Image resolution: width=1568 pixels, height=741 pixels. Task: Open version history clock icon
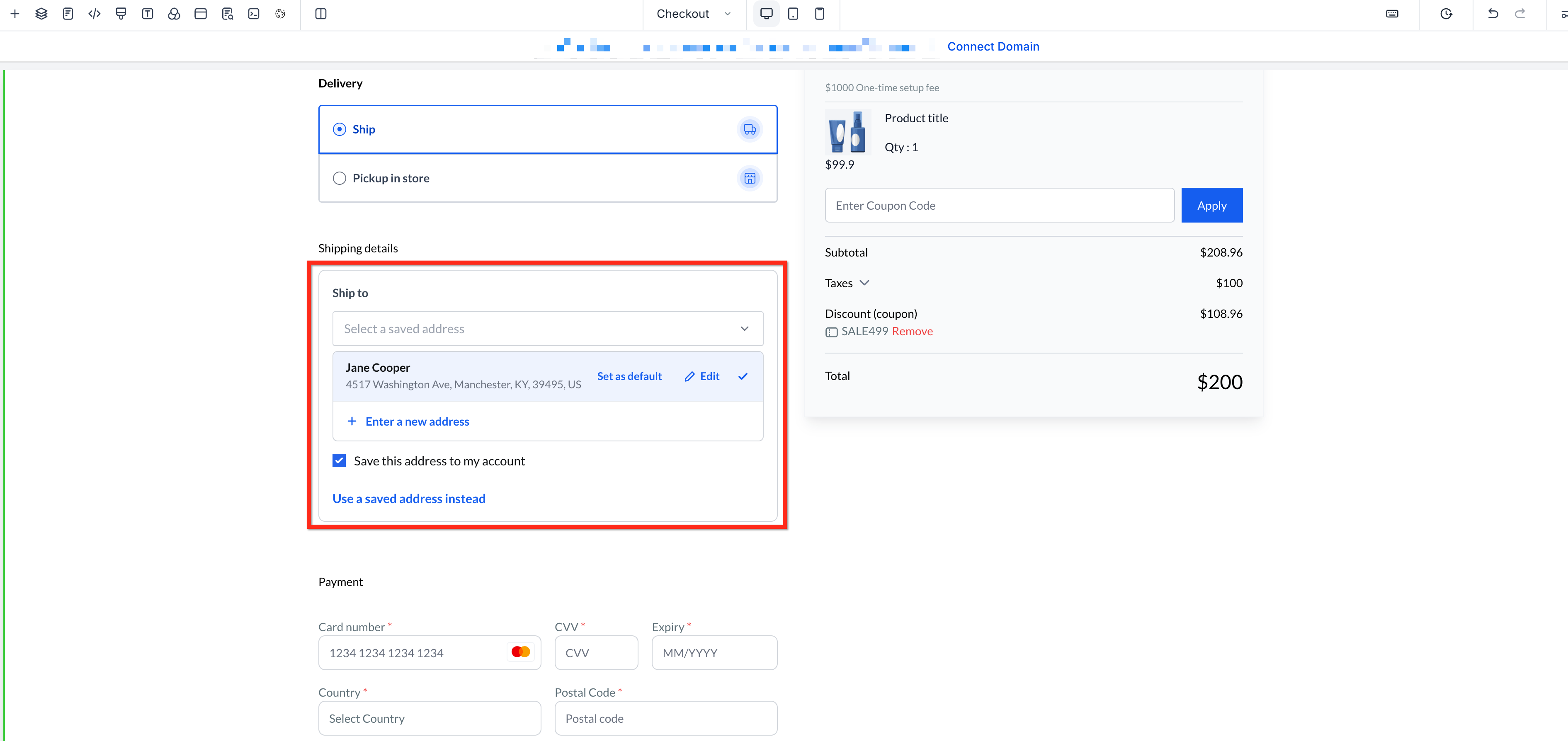[1446, 13]
